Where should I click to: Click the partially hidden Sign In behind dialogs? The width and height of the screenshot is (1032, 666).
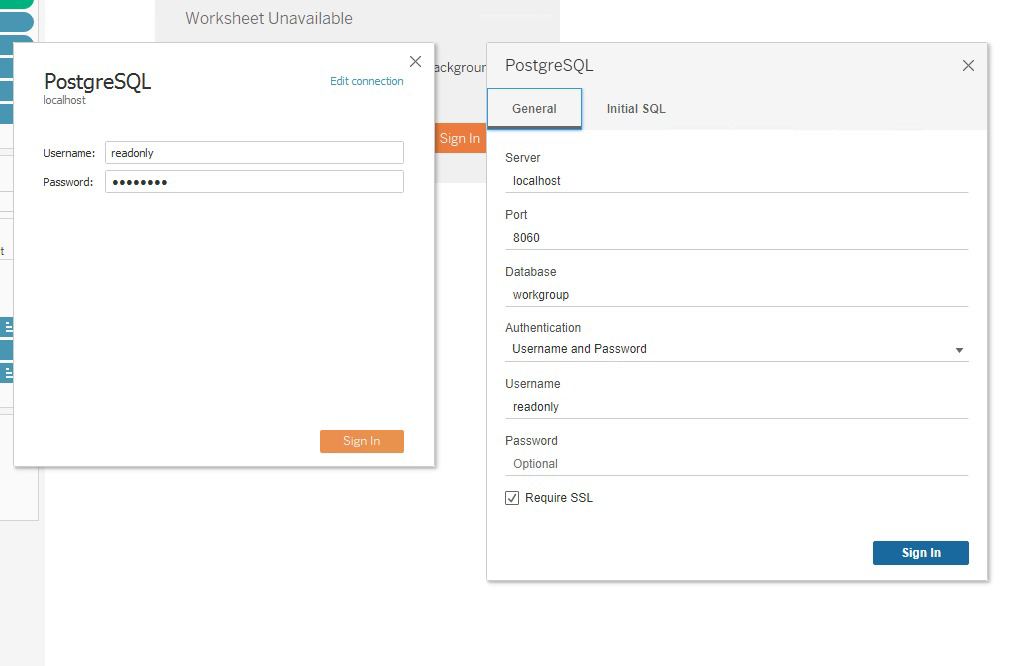coord(459,138)
